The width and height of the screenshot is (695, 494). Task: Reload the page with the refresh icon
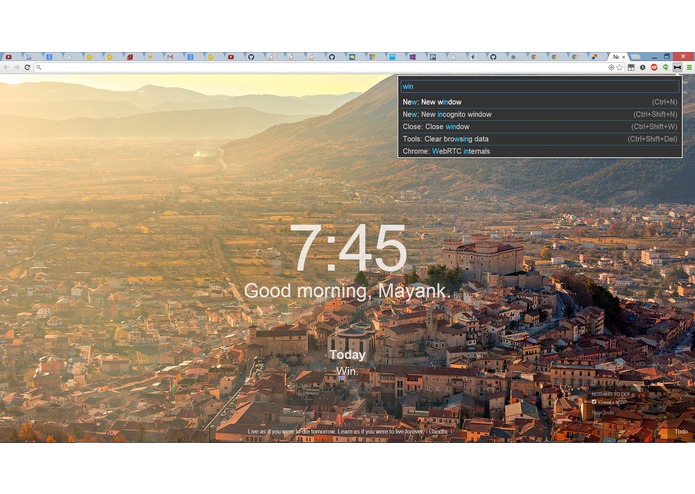27,67
